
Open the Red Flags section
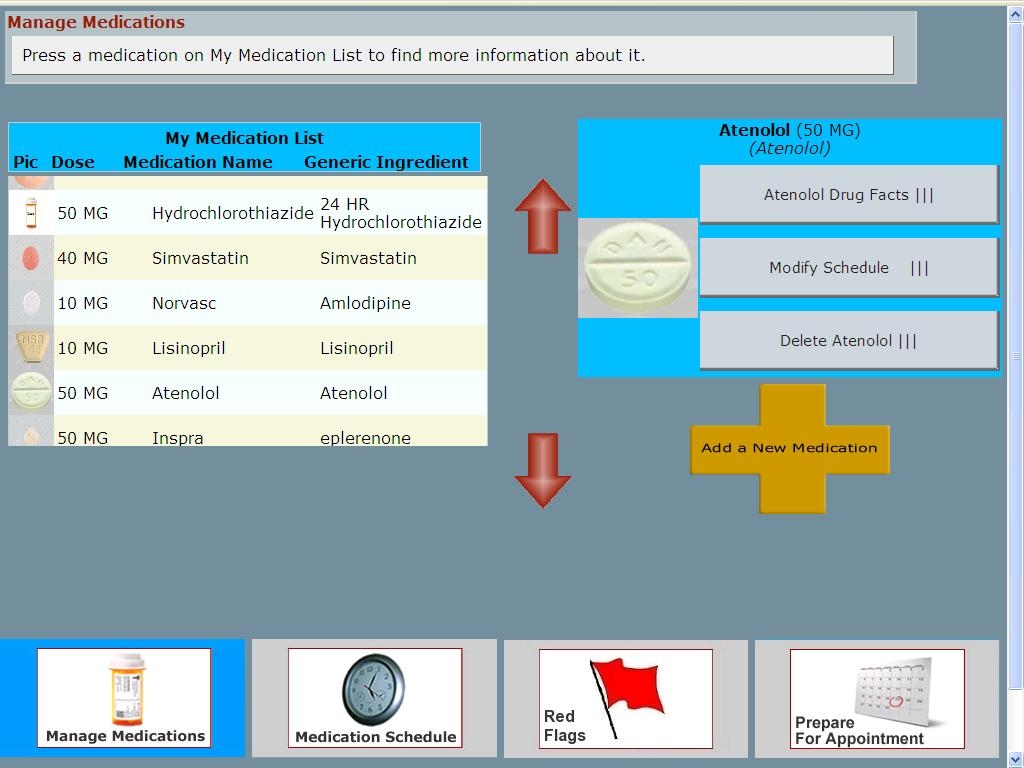pyautogui.click(x=626, y=698)
